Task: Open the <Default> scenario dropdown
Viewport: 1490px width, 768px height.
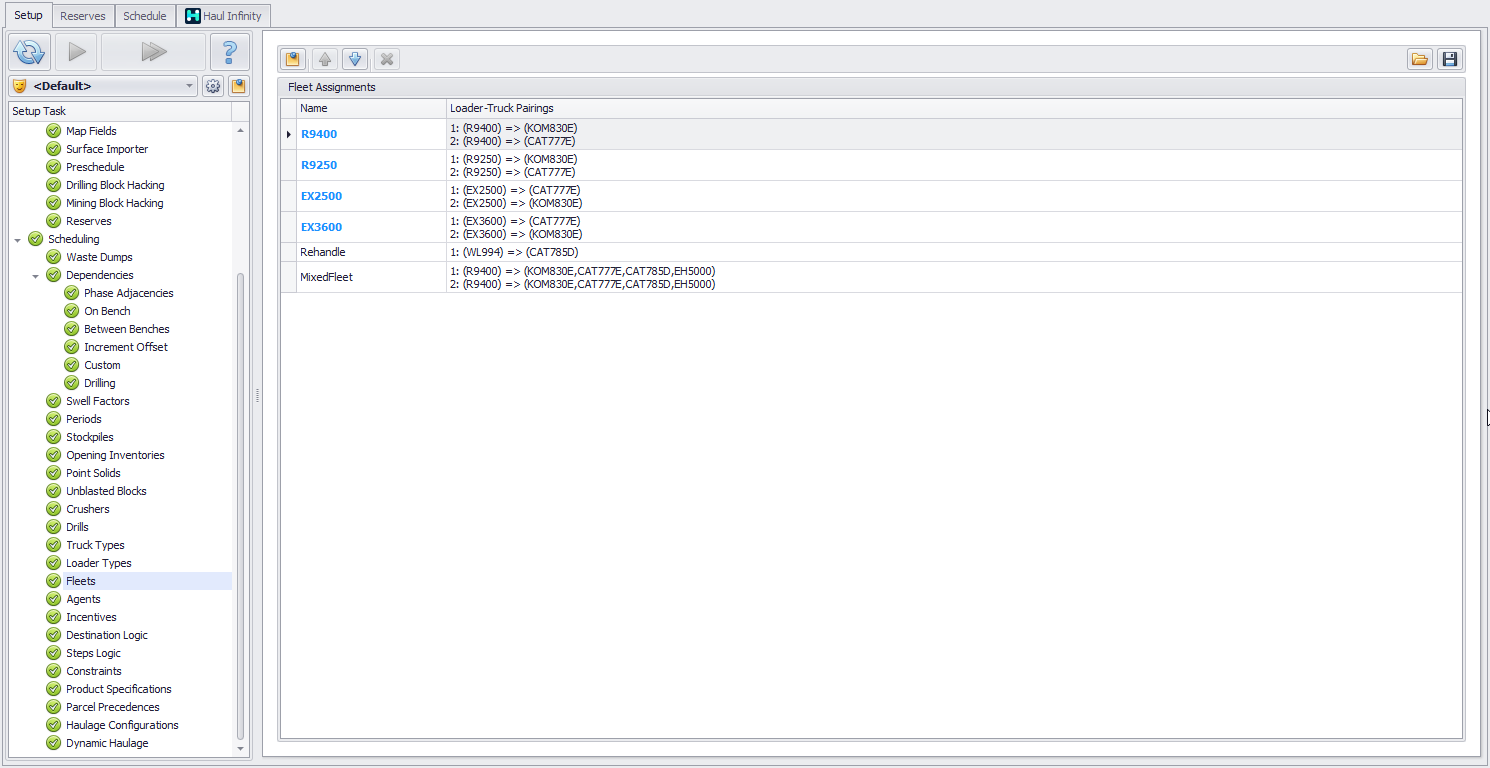Action: [103, 86]
